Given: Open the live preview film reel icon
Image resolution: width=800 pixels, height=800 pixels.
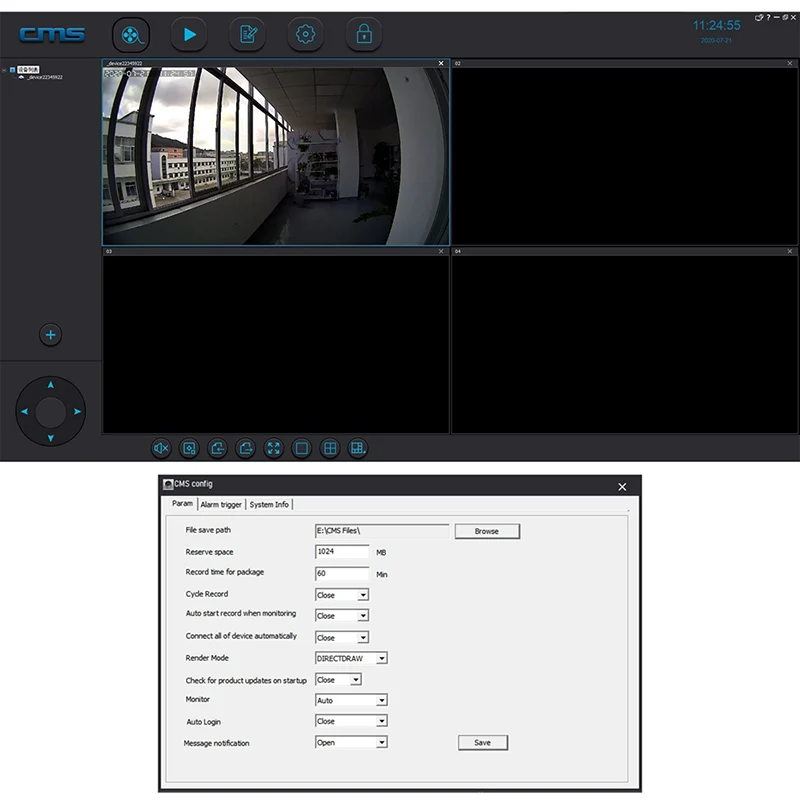Looking at the screenshot, I should tap(130, 34).
